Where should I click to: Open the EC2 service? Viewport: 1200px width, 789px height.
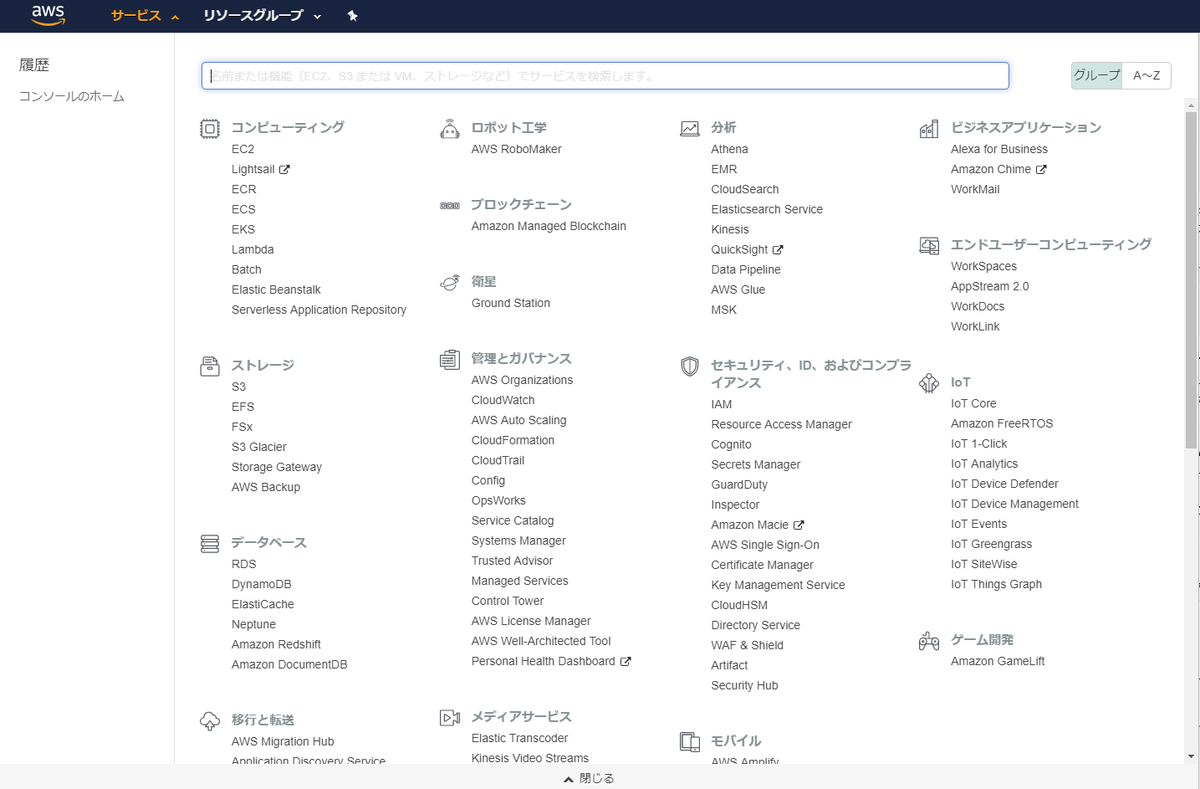(243, 149)
